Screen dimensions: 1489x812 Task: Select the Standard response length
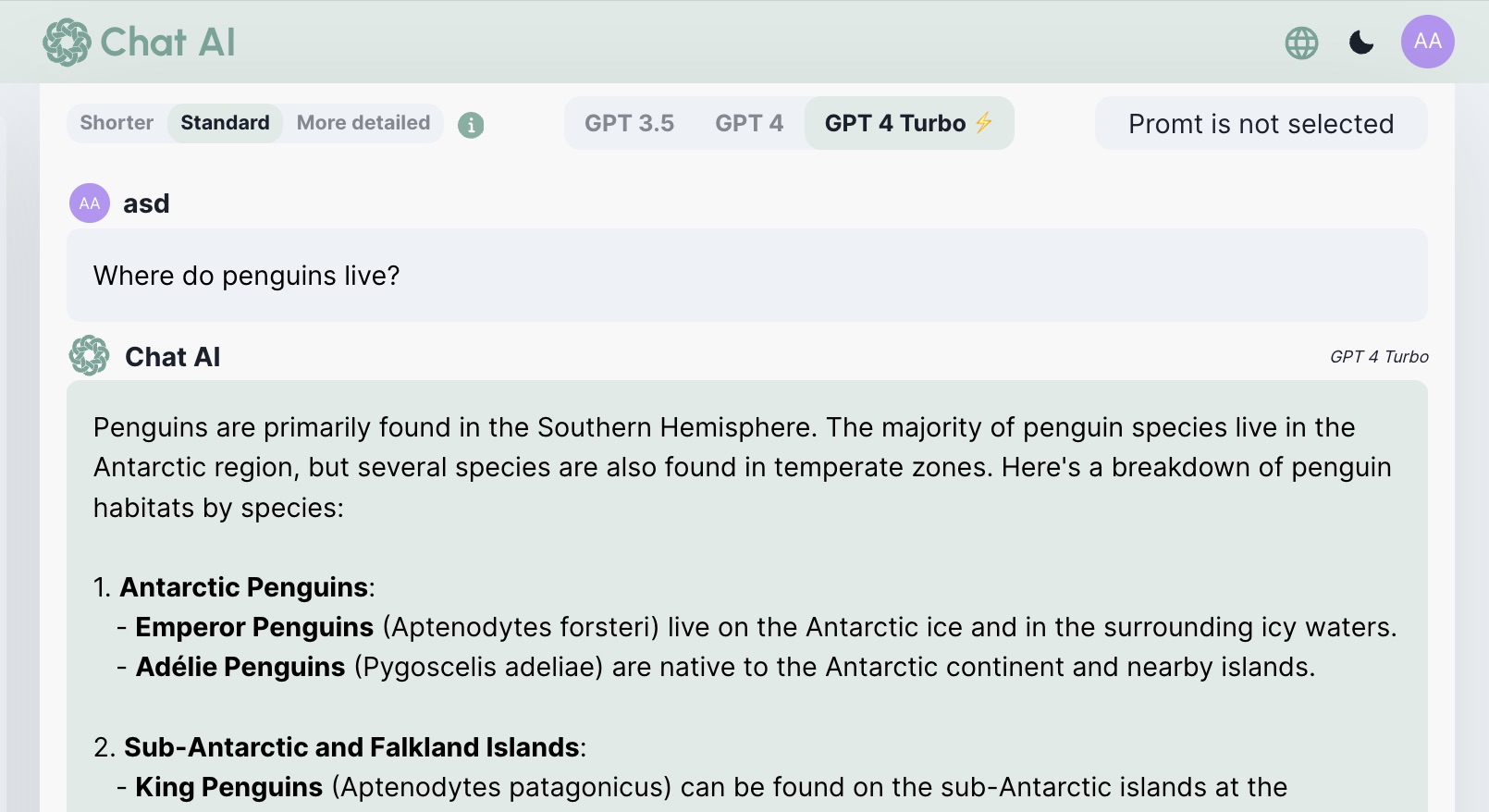tap(225, 123)
